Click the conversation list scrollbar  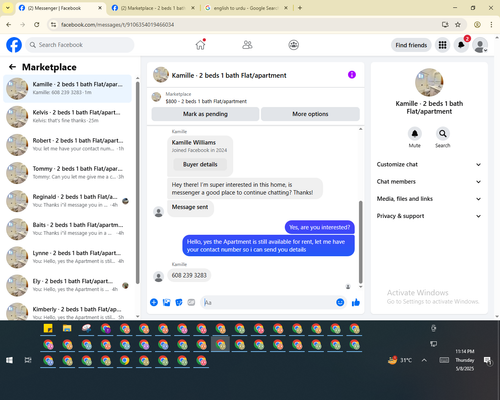point(138,182)
